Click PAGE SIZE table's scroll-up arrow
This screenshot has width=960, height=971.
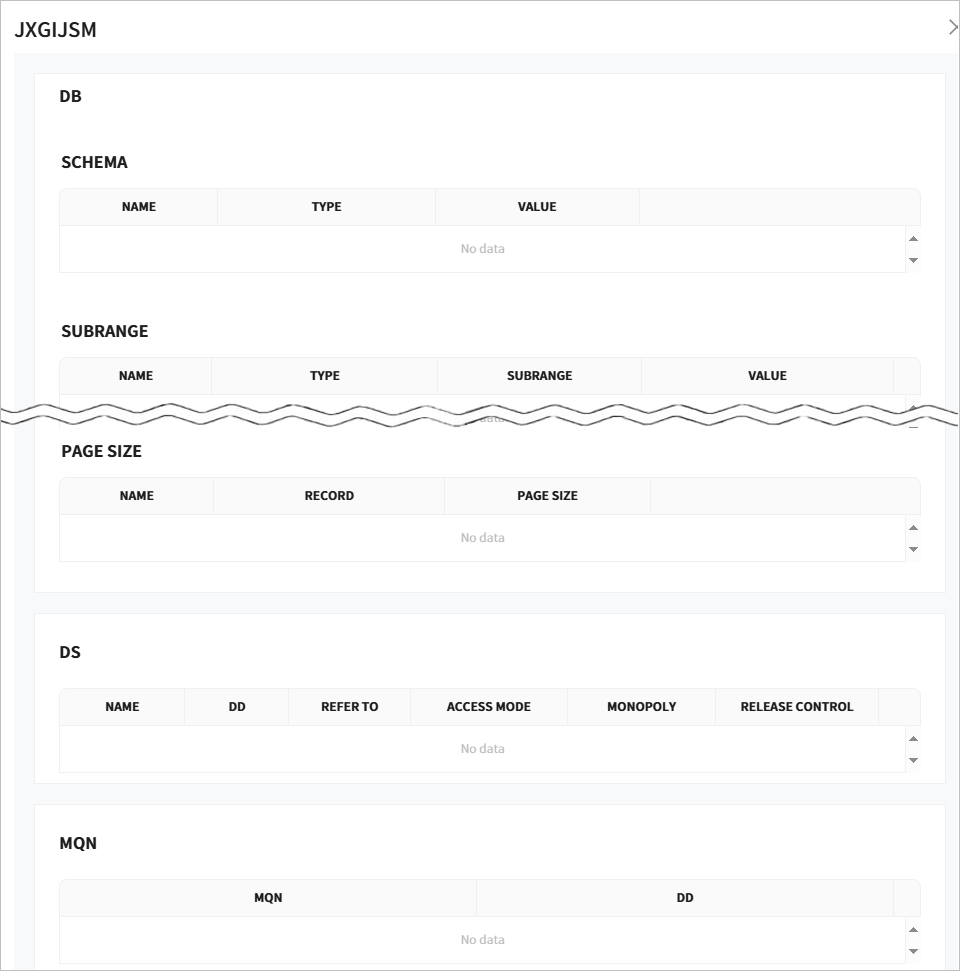coord(913,527)
